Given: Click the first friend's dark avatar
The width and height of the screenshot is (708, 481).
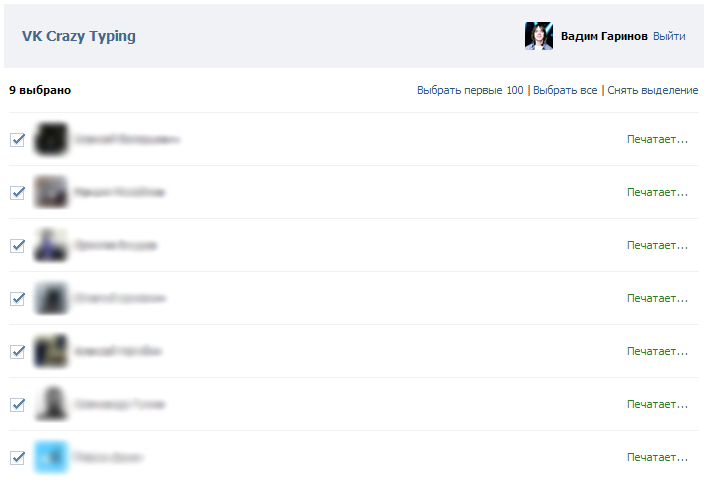Looking at the screenshot, I should tap(51, 139).
